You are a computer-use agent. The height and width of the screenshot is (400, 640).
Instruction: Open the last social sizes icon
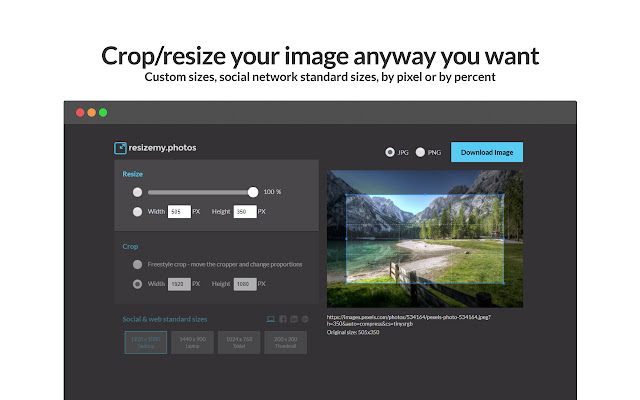[305, 319]
